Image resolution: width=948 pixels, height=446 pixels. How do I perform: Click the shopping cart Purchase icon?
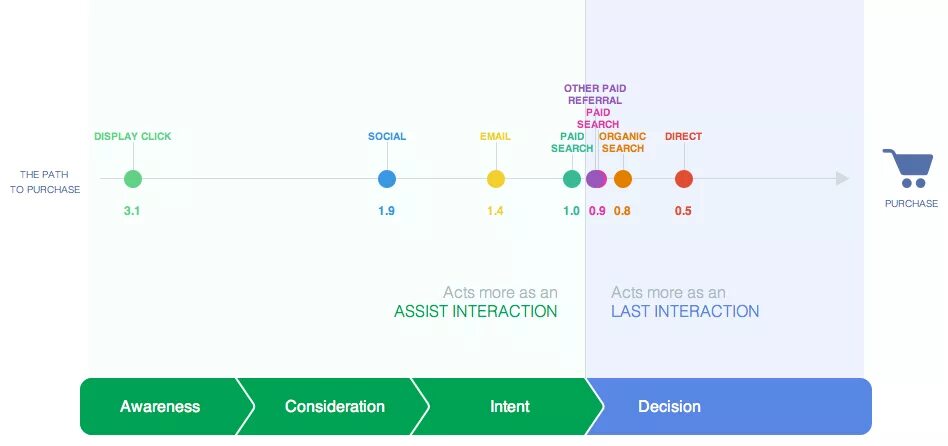[909, 167]
